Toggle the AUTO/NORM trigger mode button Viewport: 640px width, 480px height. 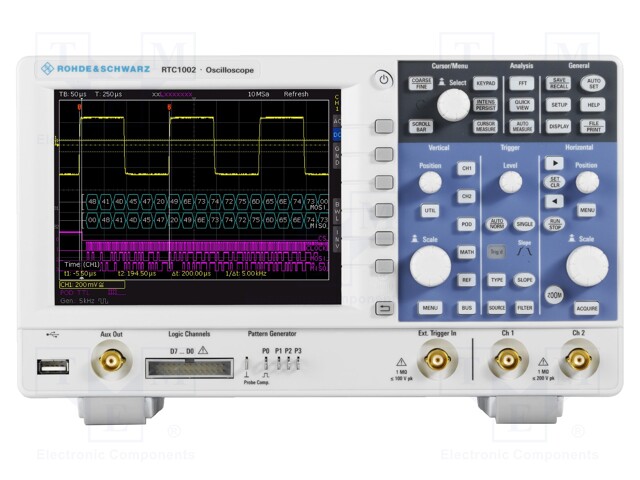496,224
